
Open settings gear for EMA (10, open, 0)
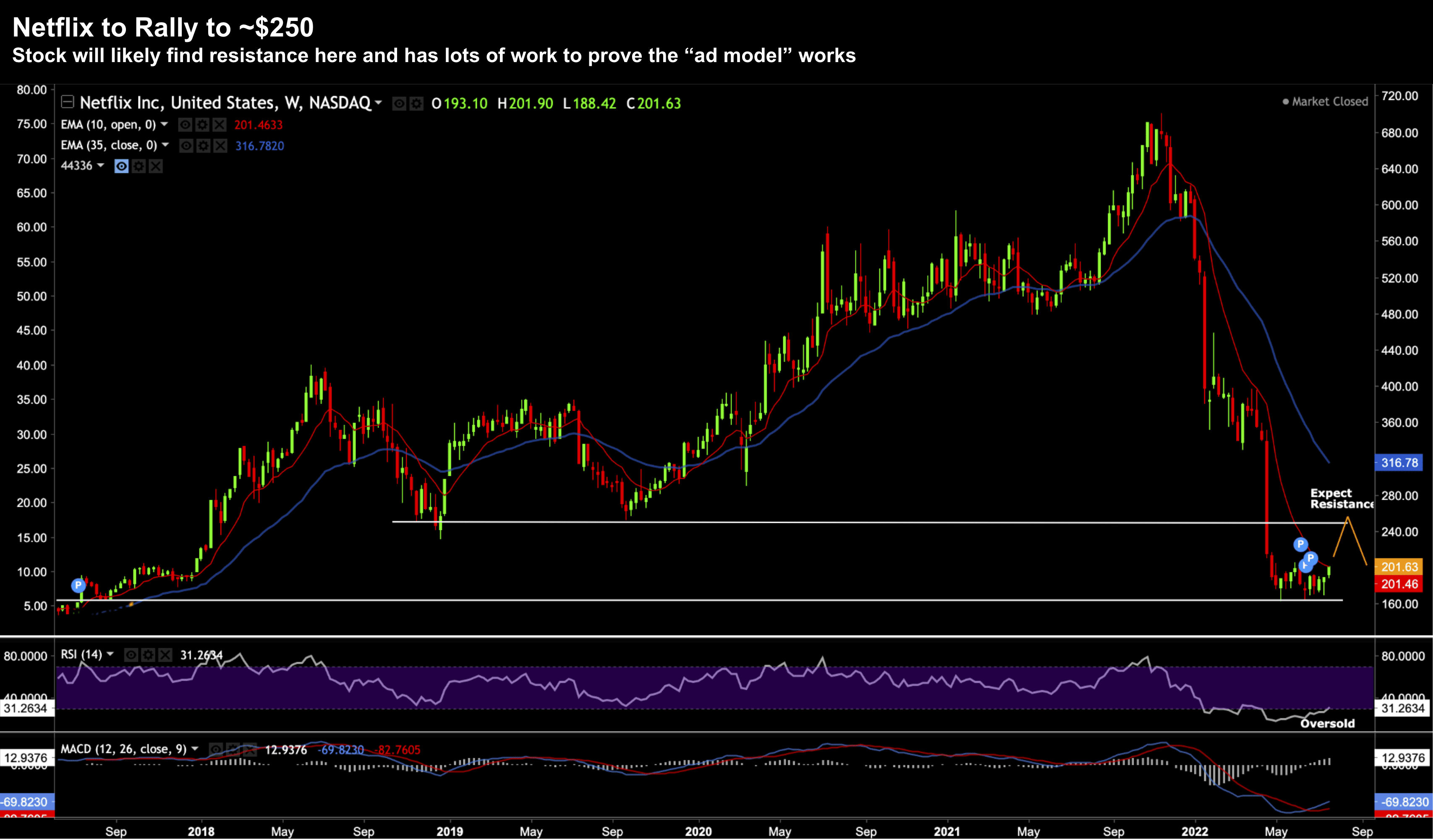click(202, 125)
